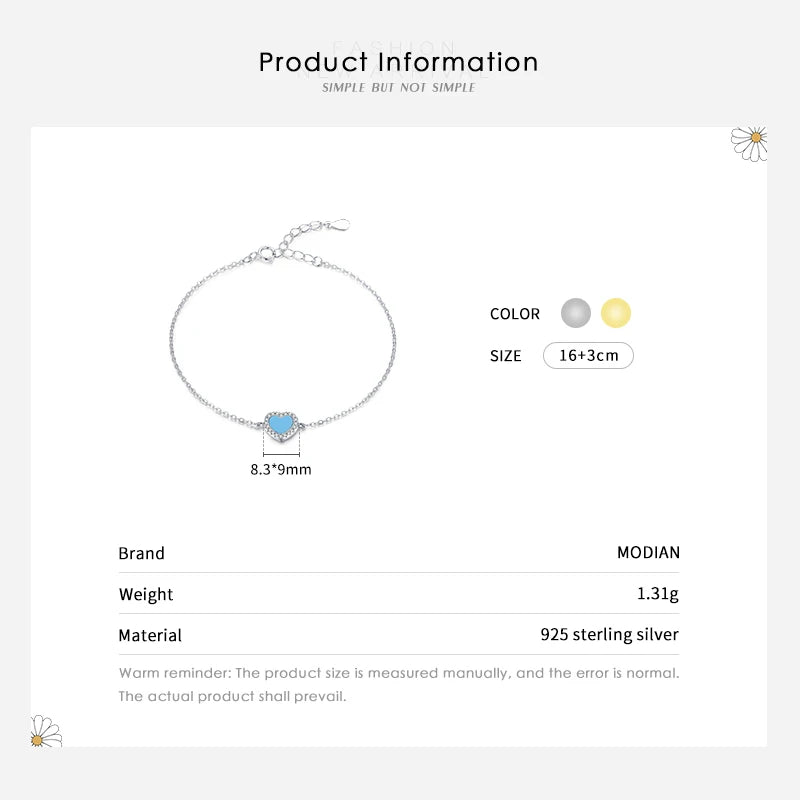Screen dimensions: 800x800
Task: Click the blue heart pendant charm
Action: (x=281, y=424)
